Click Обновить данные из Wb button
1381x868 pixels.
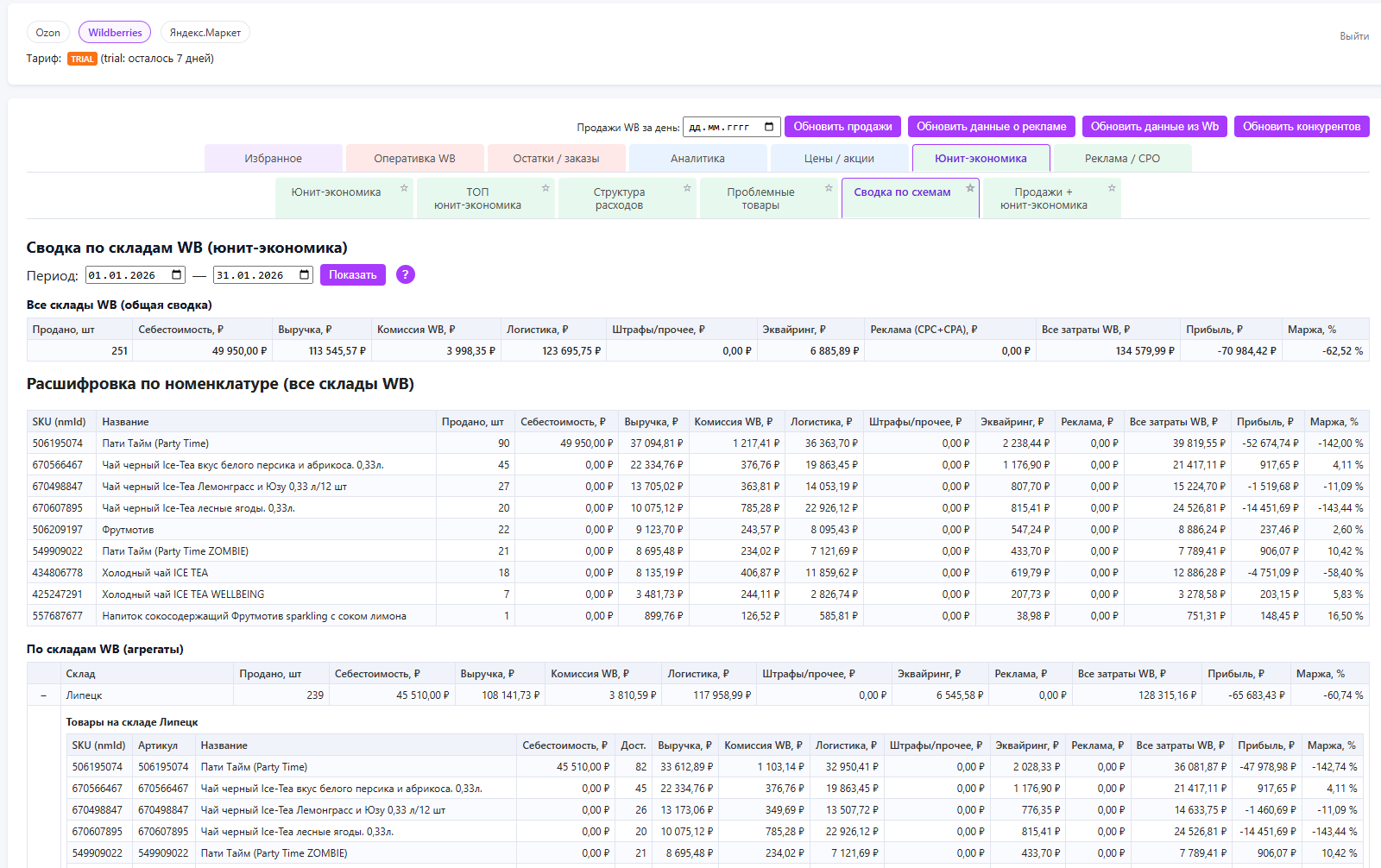pos(1155,127)
